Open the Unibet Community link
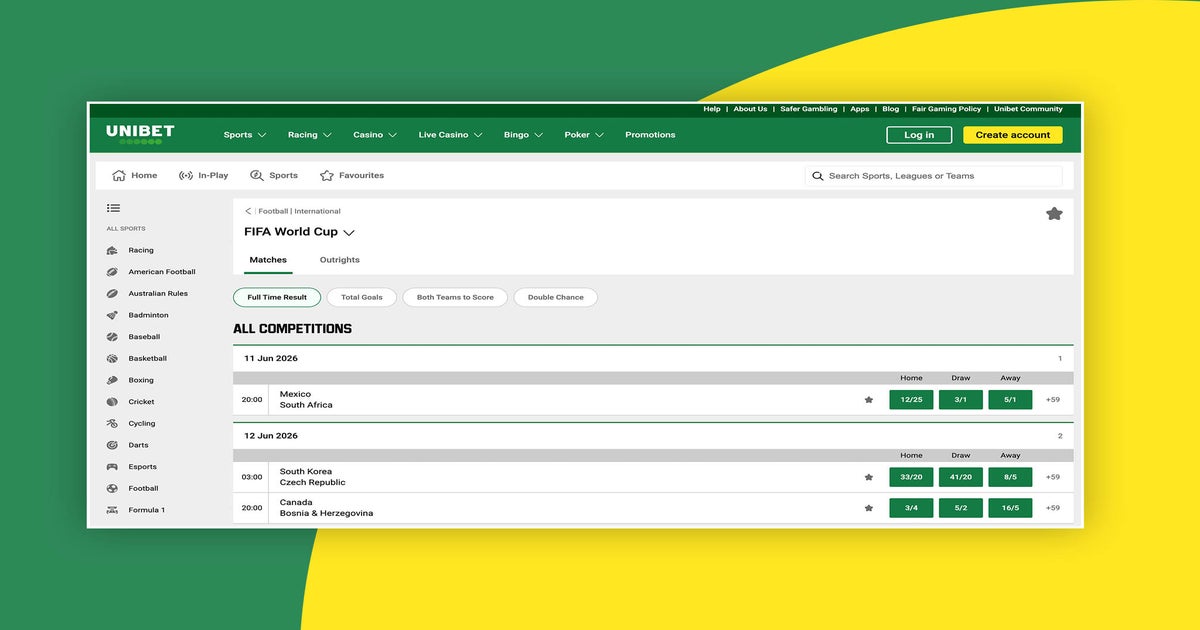Image resolution: width=1200 pixels, height=630 pixels. tap(1028, 109)
